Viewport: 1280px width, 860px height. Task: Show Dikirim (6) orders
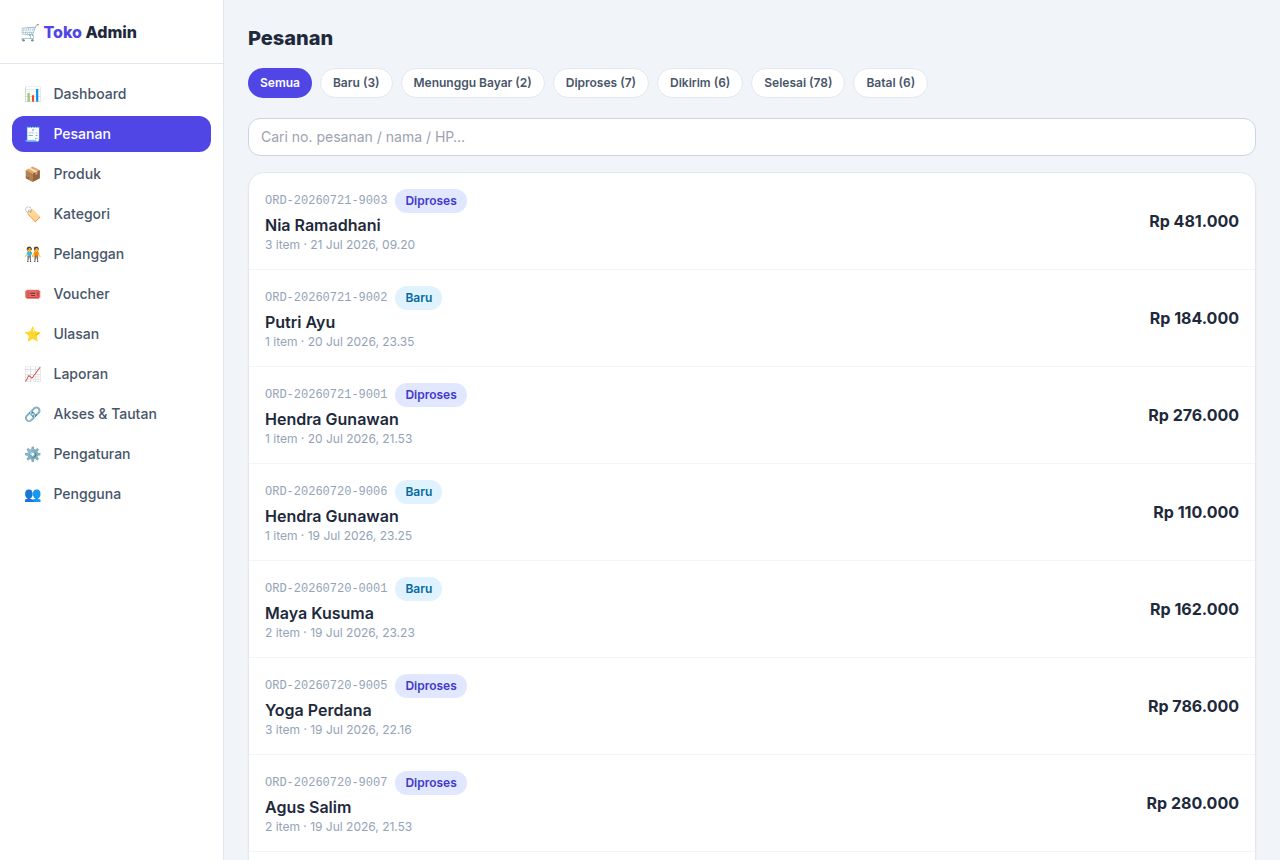(700, 83)
